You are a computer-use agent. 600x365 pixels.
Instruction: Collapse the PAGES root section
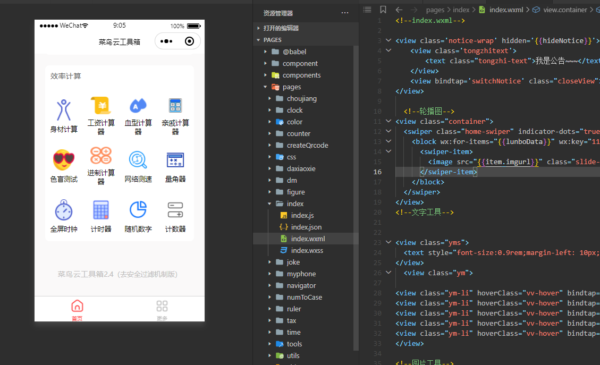(259, 40)
